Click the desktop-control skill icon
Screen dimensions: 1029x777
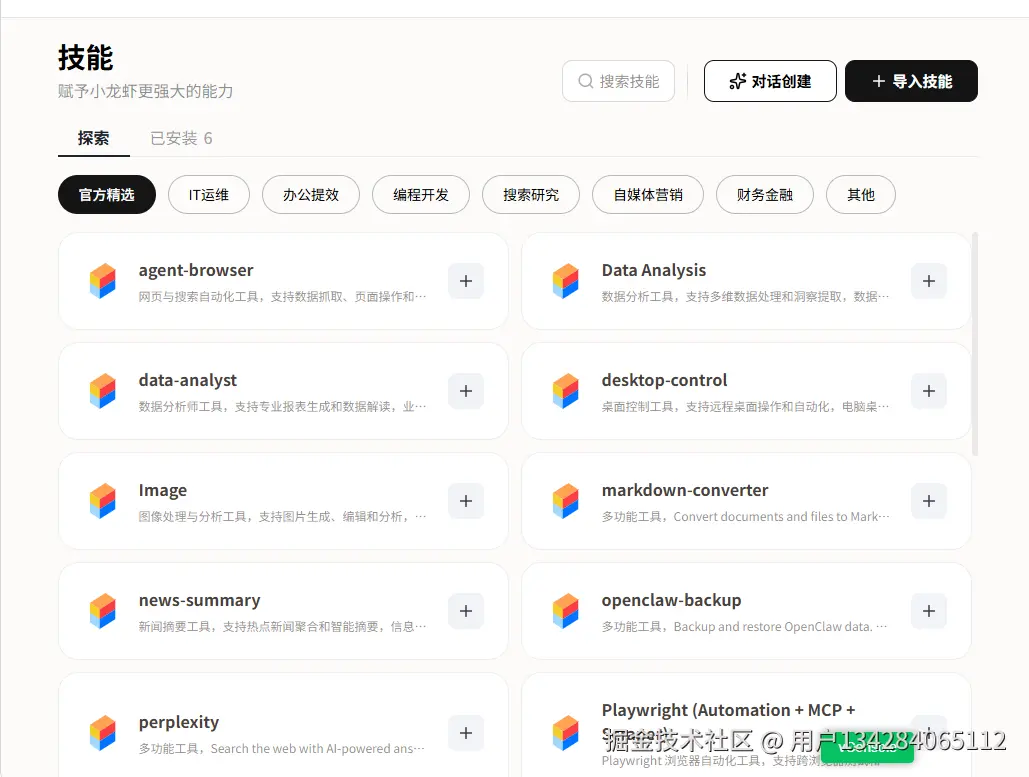(566, 391)
